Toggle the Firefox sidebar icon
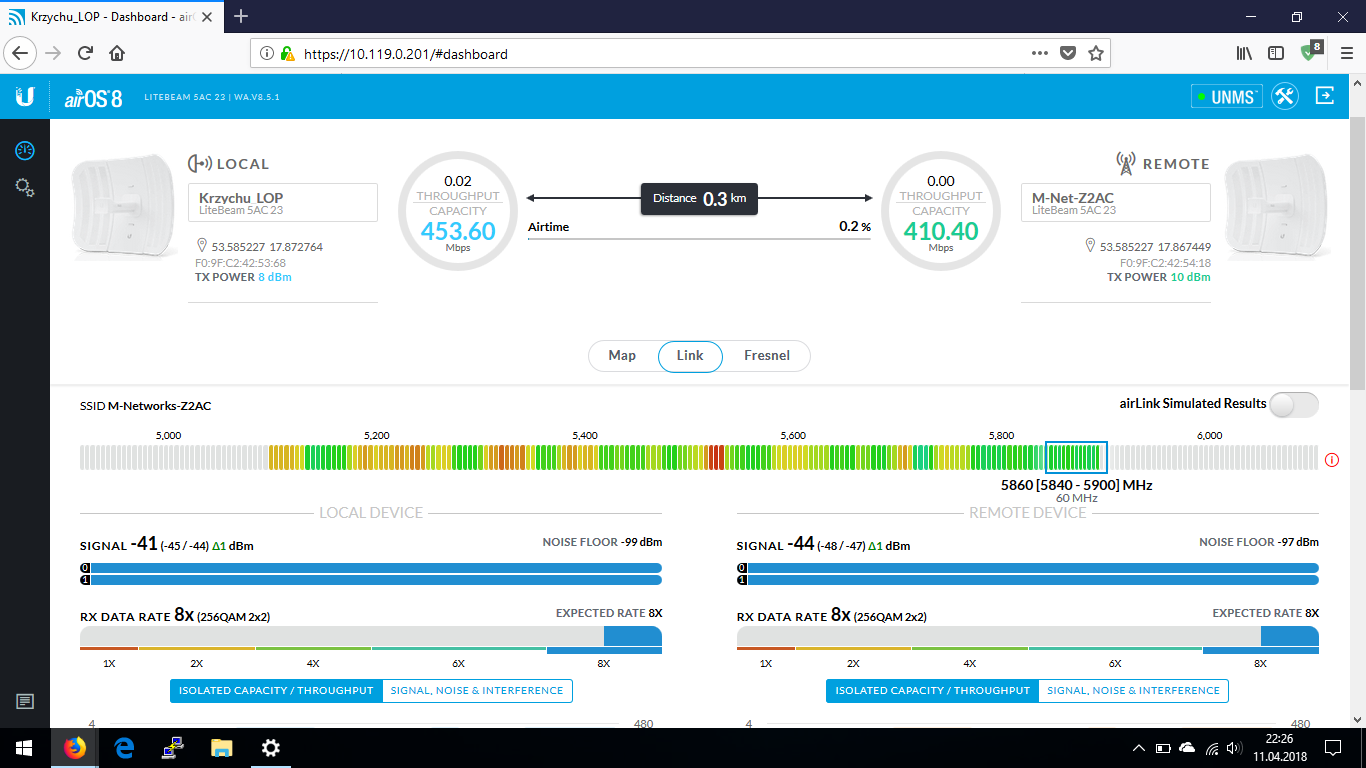 pos(1276,54)
